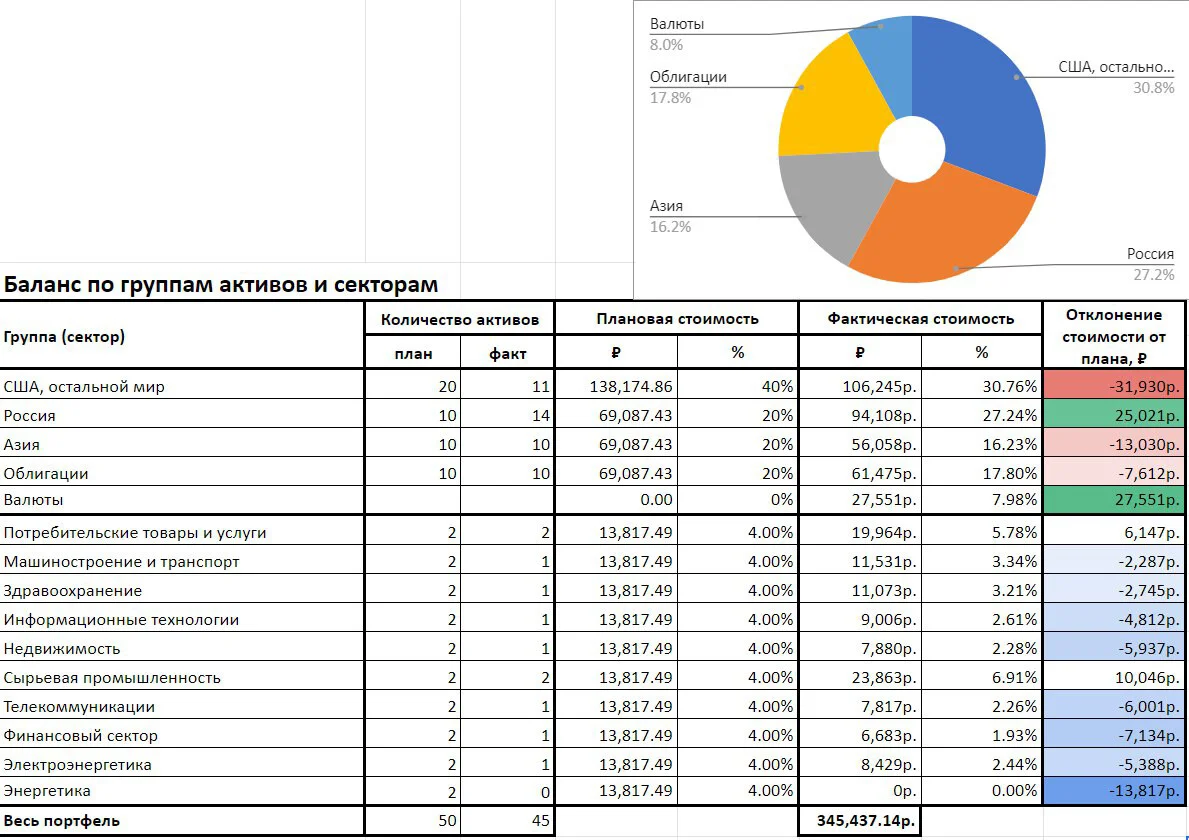Image resolution: width=1189 pixels, height=840 pixels.
Task: Click the Россия 27.2% chart label
Action: click(1150, 264)
